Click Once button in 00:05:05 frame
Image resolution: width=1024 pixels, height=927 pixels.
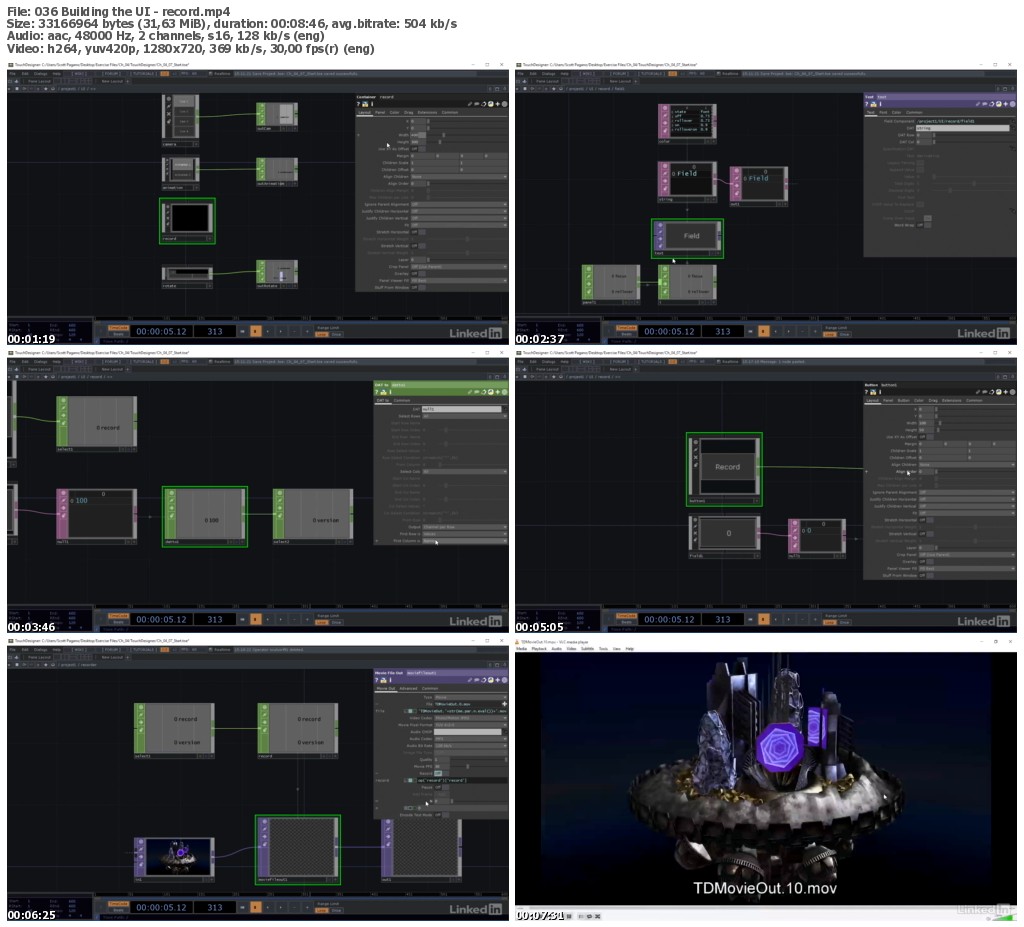coord(844,623)
